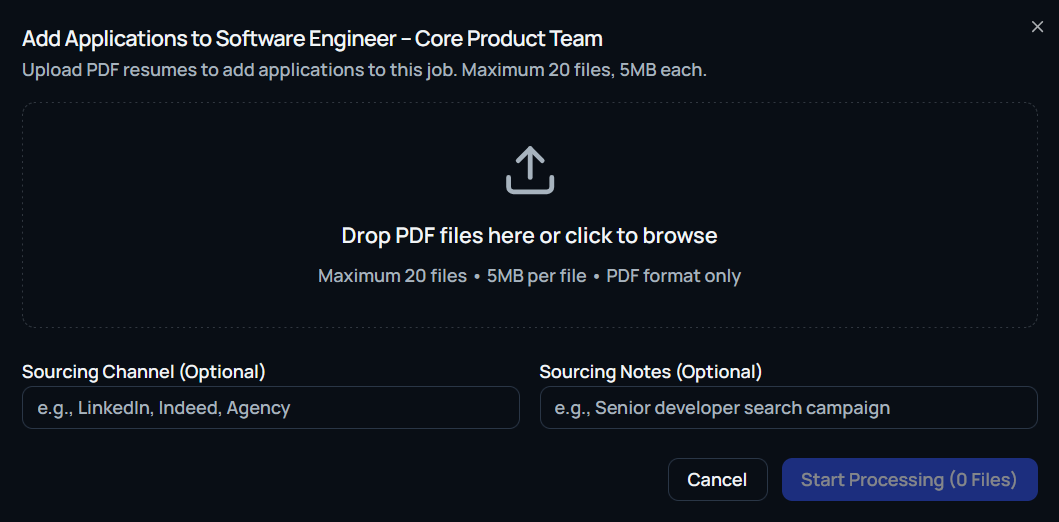Click the subtitle about uploading PDF resumes

pyautogui.click(x=364, y=71)
